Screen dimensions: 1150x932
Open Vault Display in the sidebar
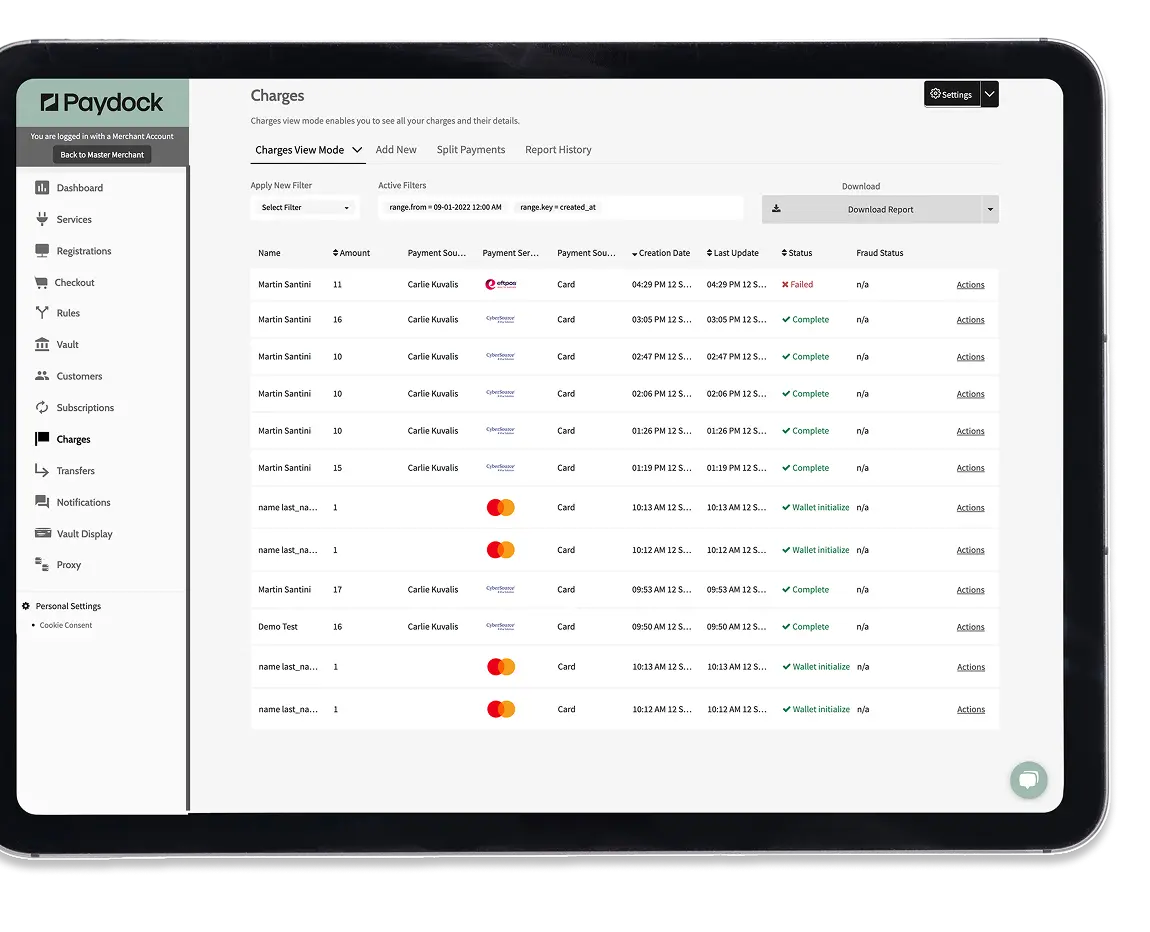click(x=84, y=534)
